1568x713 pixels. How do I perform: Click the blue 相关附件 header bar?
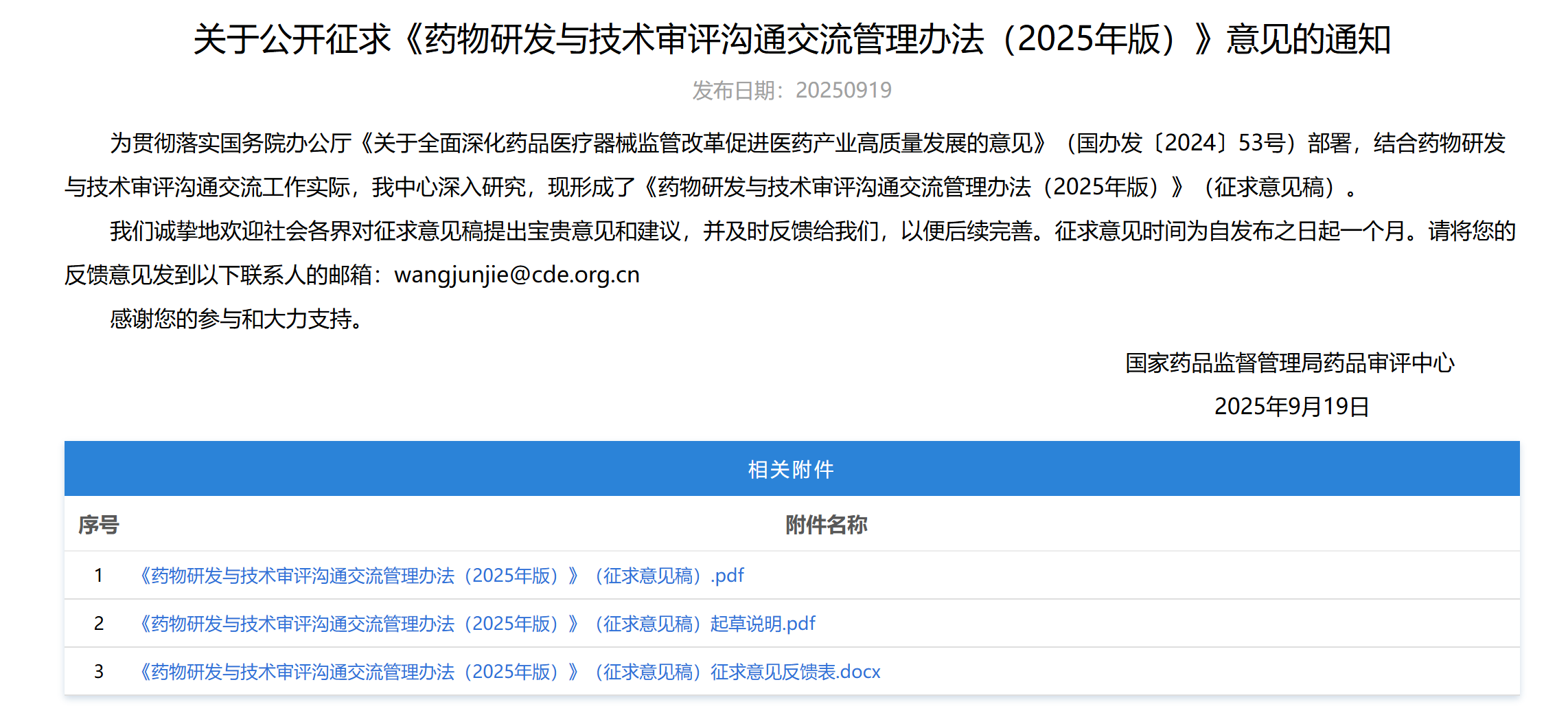(792, 469)
